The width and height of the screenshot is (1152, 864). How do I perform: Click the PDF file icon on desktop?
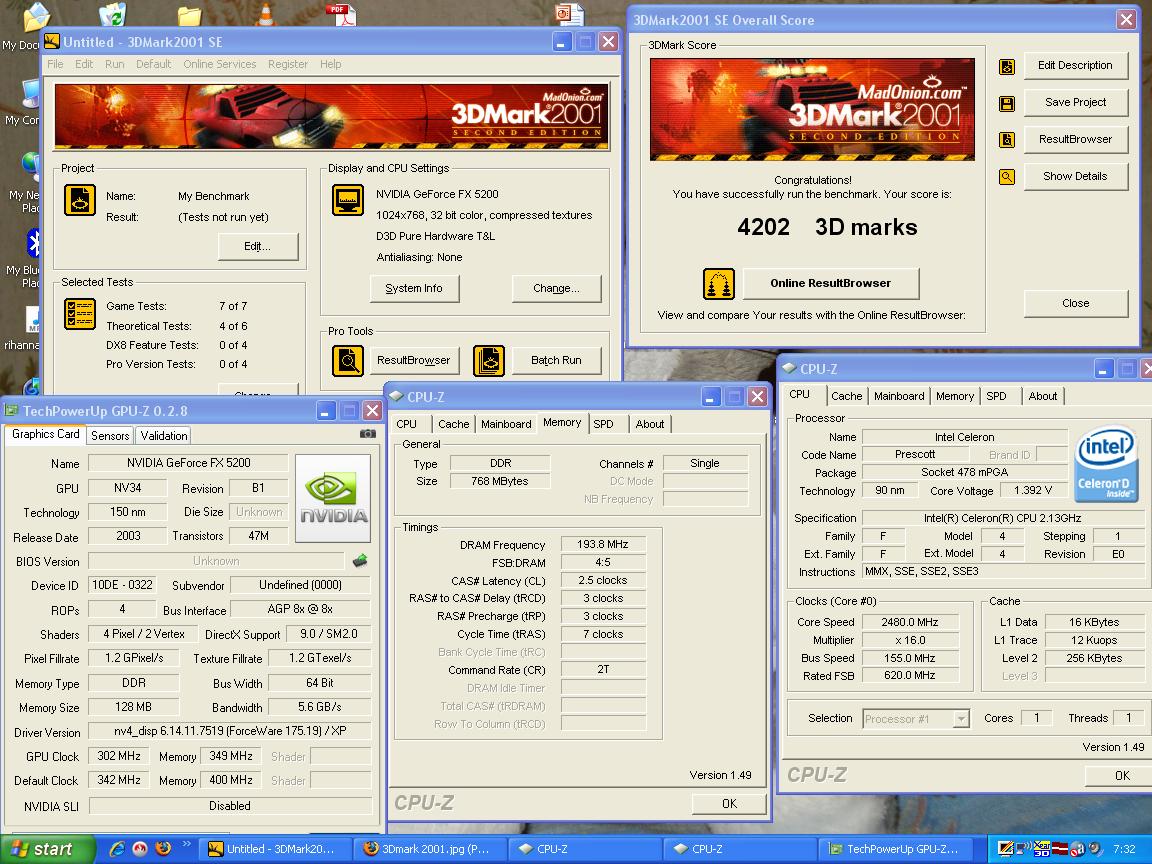(341, 13)
